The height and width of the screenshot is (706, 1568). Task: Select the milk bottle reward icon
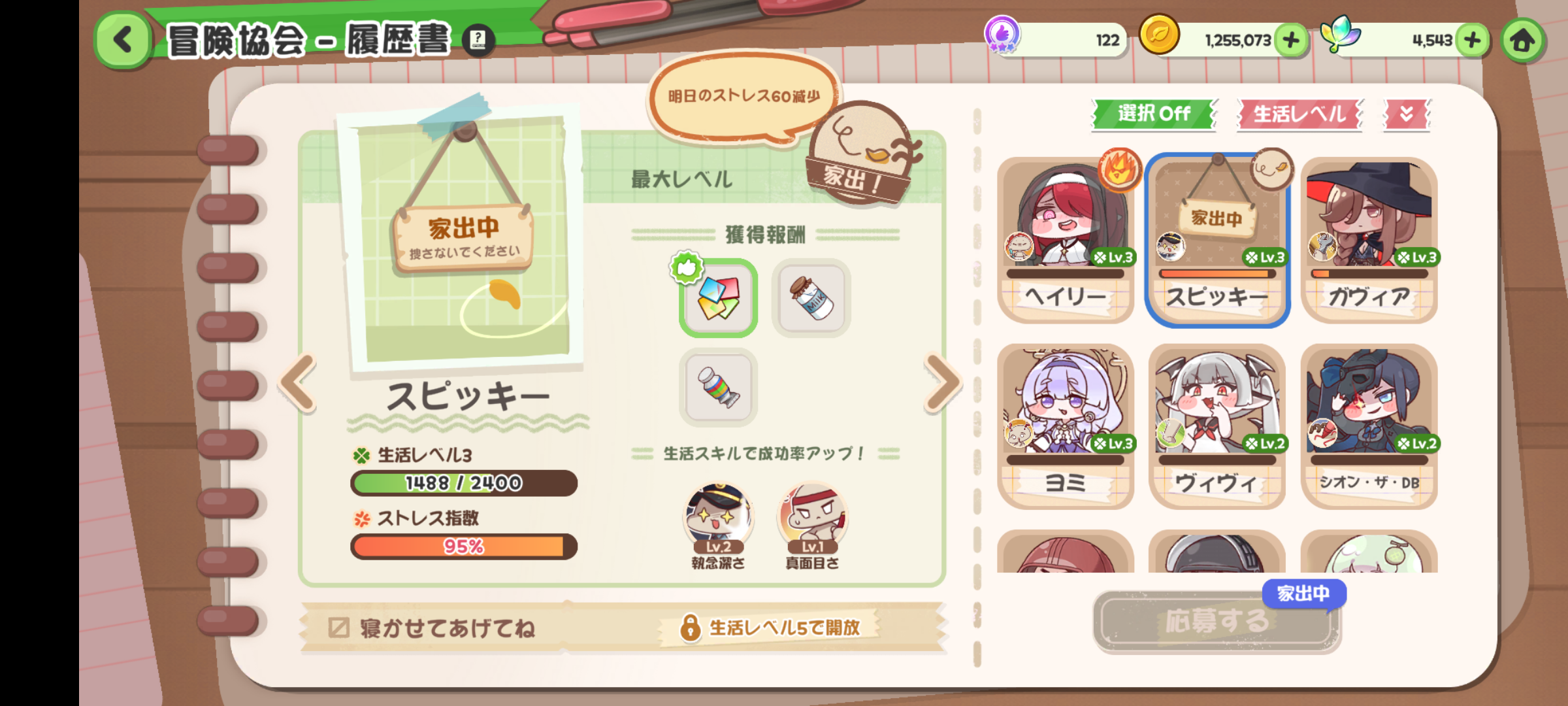coord(811,298)
